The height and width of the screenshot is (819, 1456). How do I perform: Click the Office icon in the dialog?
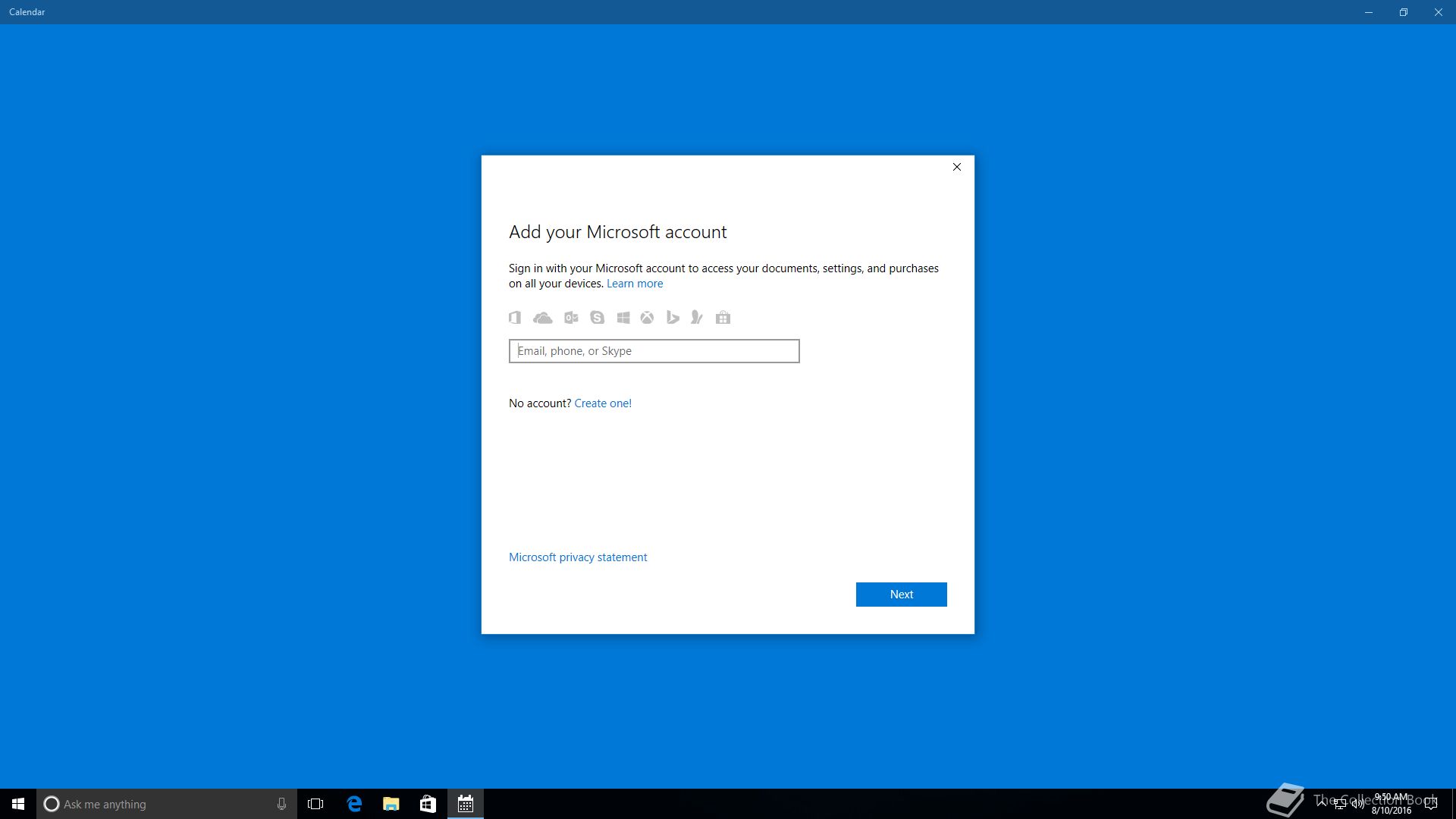point(515,318)
